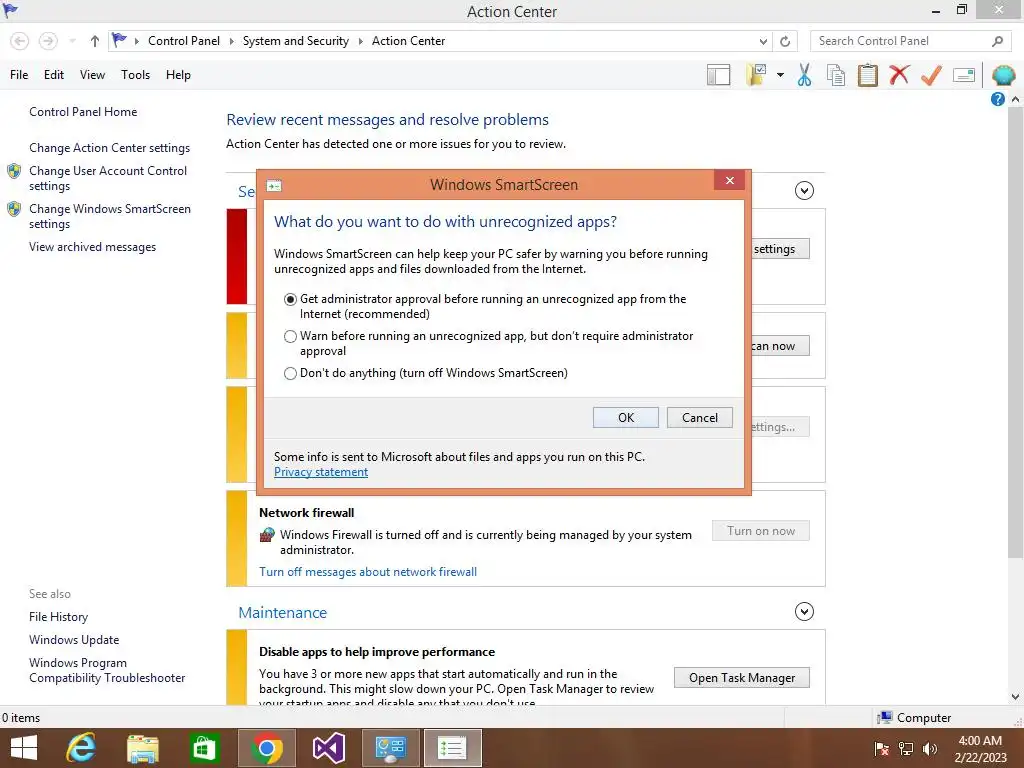Open Change Action Center settings

[109, 148]
